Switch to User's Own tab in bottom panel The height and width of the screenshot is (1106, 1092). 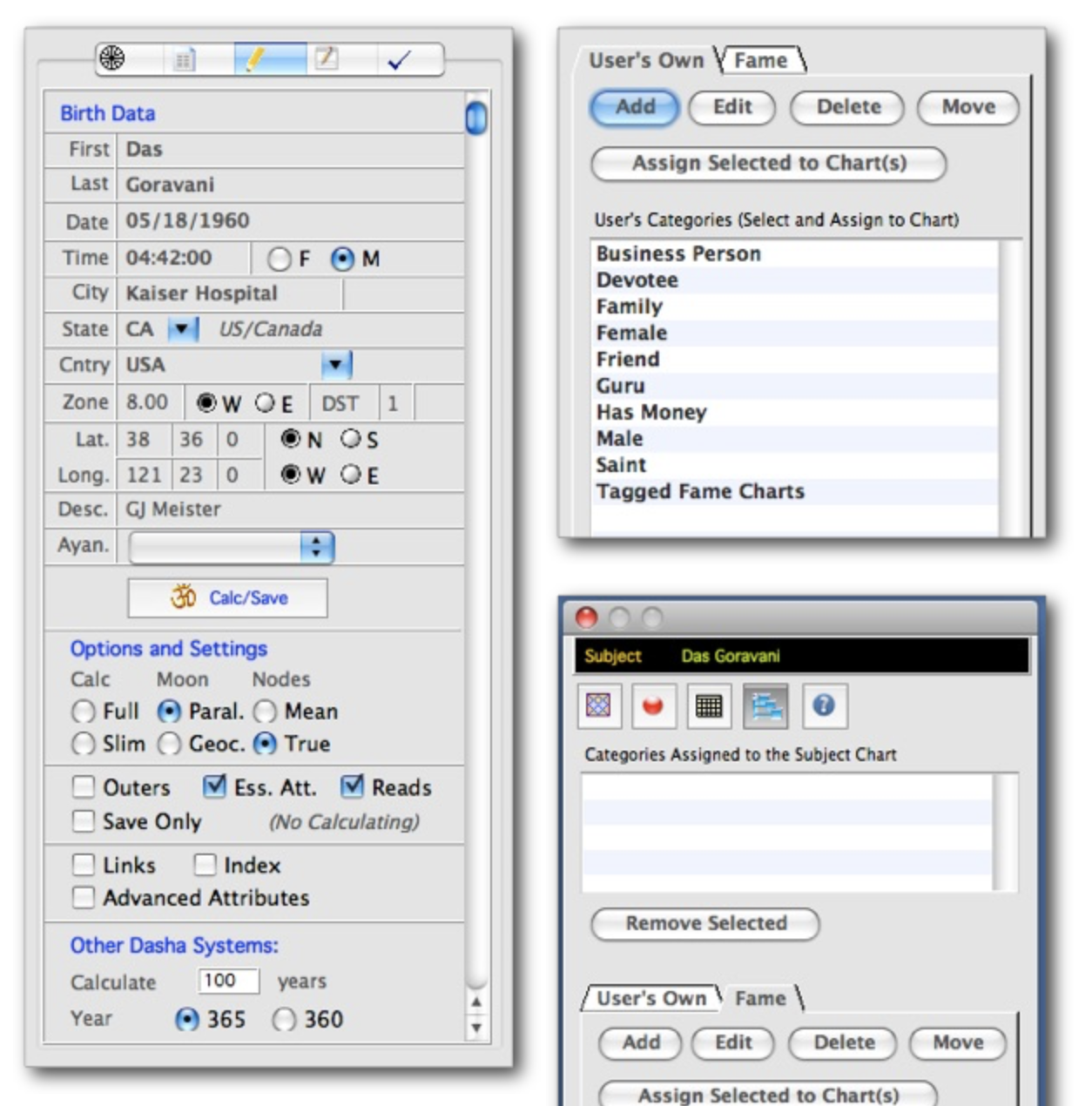(x=651, y=998)
